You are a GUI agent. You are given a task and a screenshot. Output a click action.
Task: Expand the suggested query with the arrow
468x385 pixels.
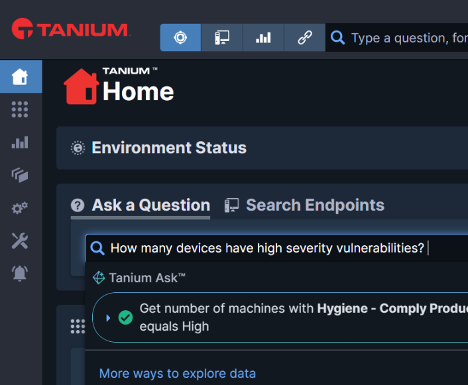tap(108, 318)
